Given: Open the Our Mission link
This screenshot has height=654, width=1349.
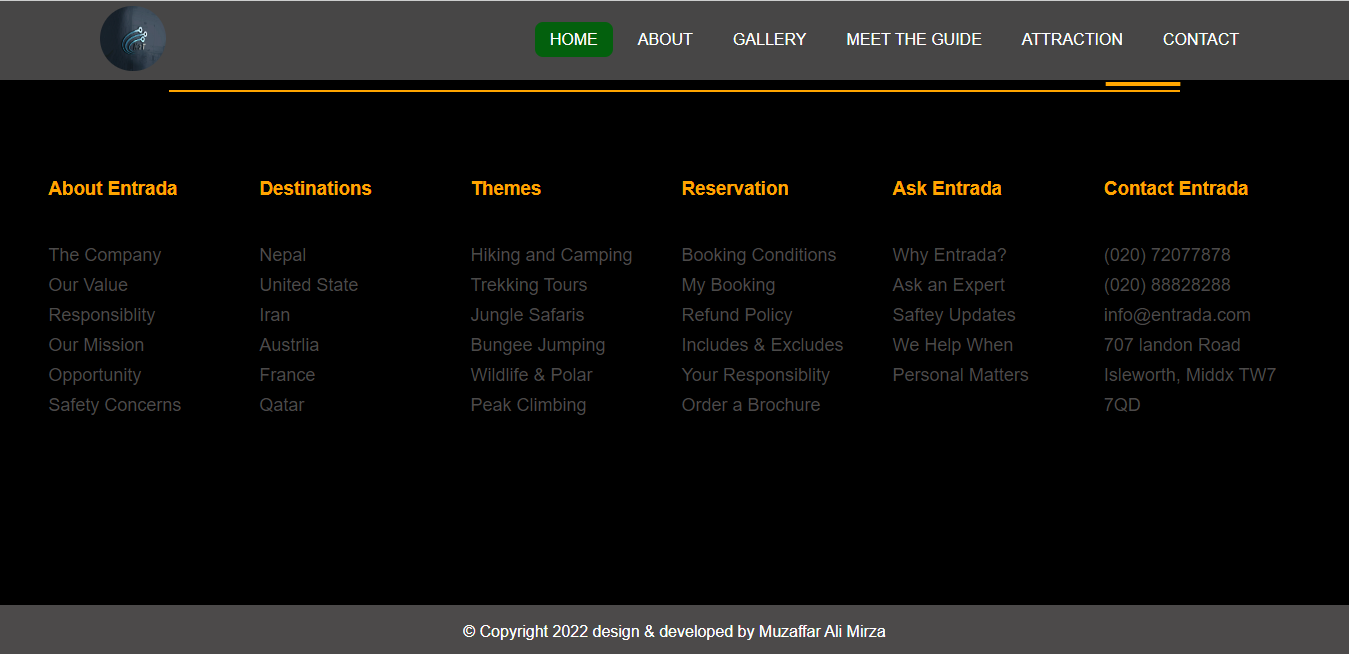Looking at the screenshot, I should pyautogui.click(x=96, y=345).
